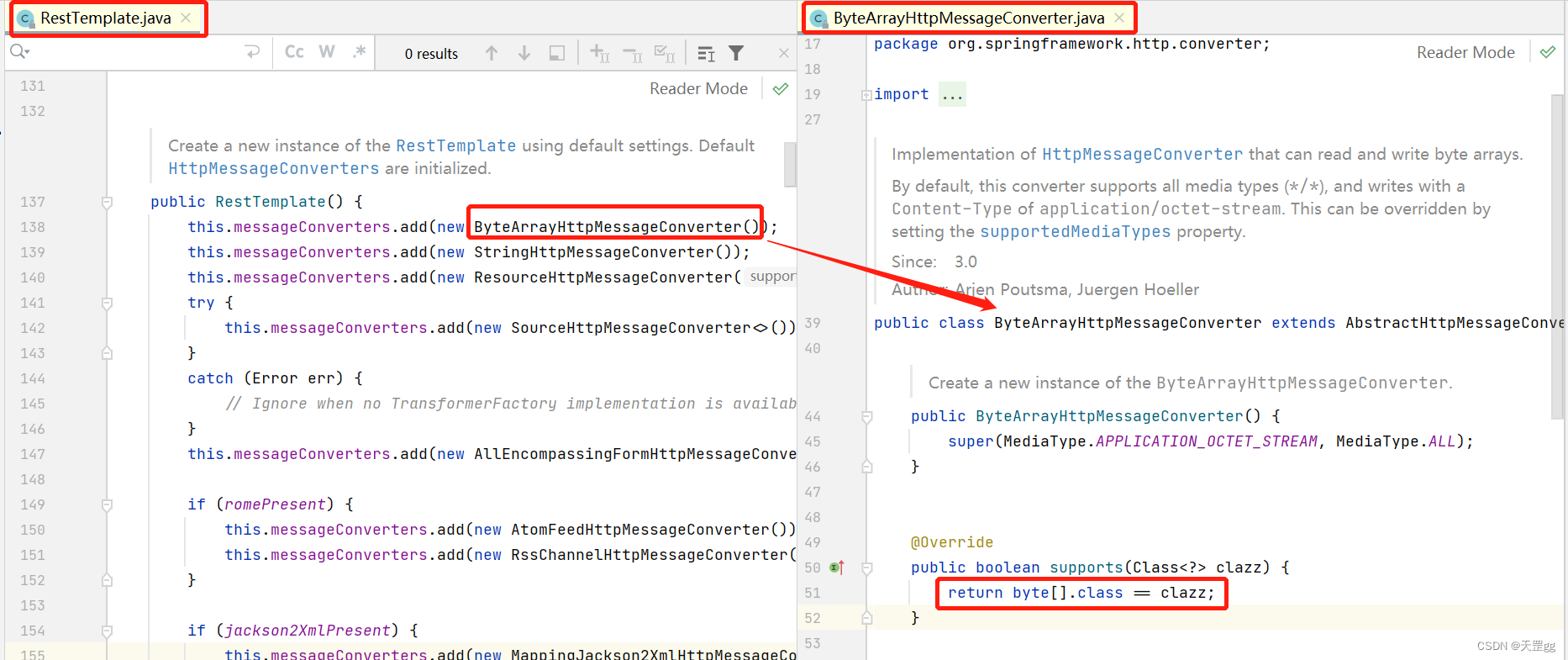Image resolution: width=1568 pixels, height=660 pixels.
Task: Click AbstractHttpMessageConverter superclass on line 39
Action: [1455, 323]
